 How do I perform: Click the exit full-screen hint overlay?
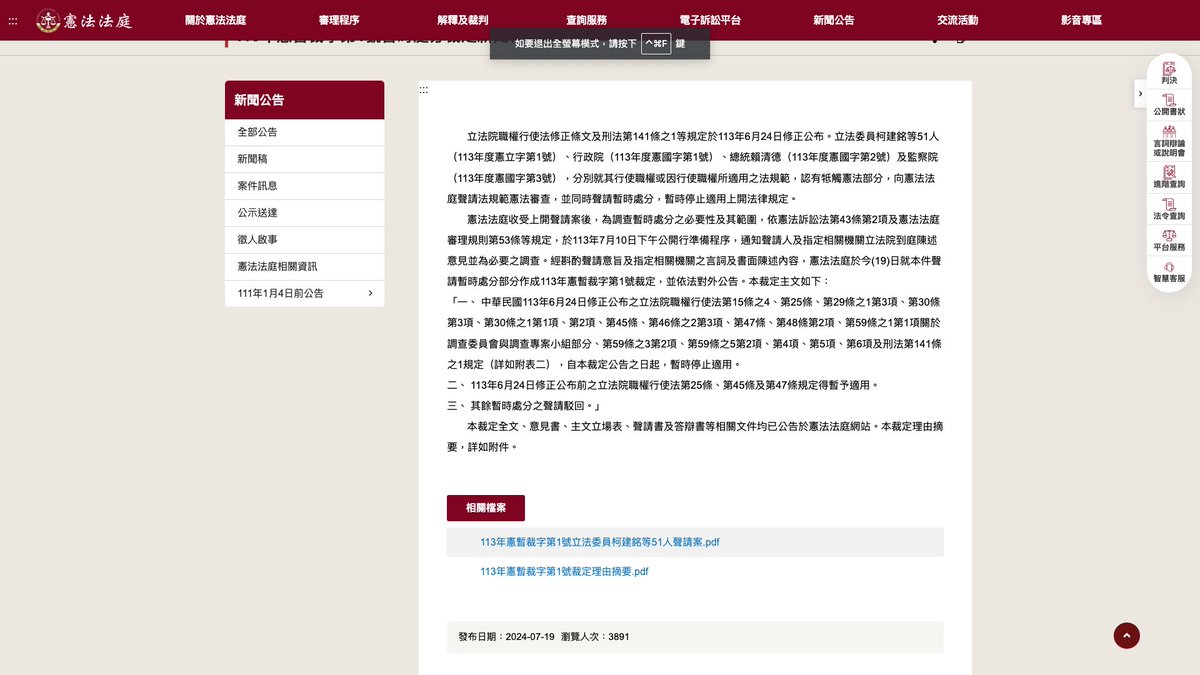click(x=600, y=44)
